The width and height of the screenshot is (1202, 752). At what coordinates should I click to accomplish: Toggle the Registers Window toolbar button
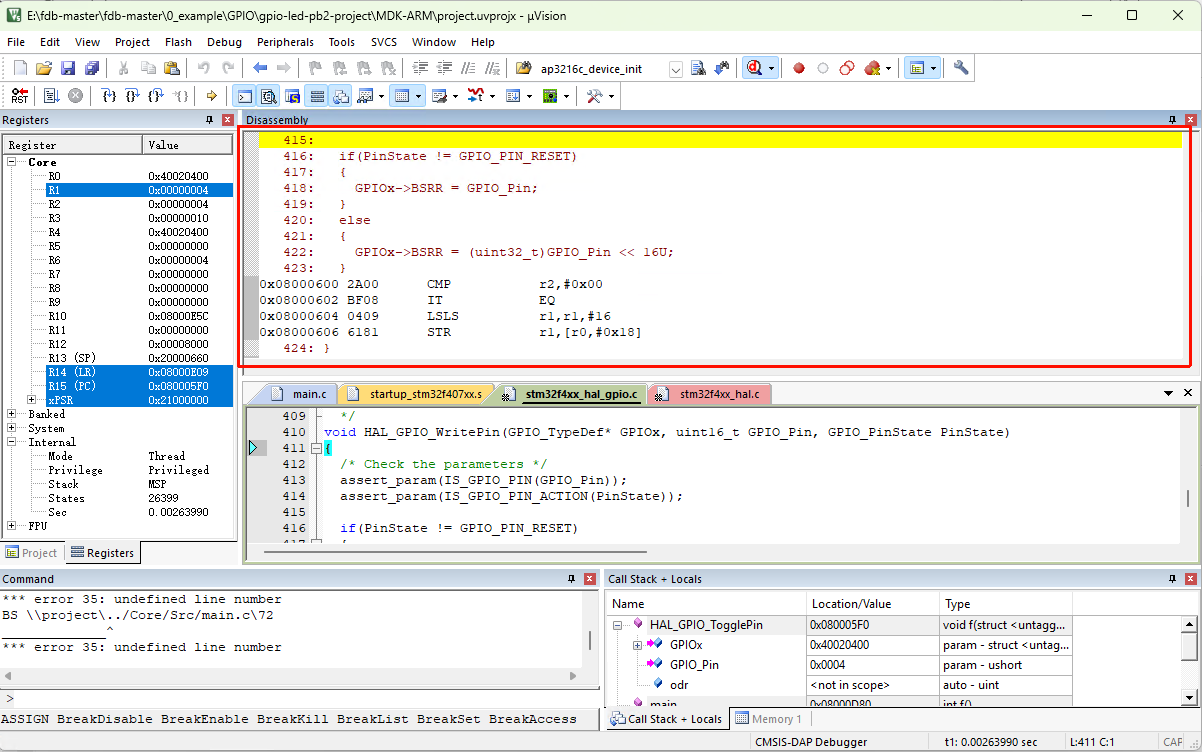(x=316, y=96)
